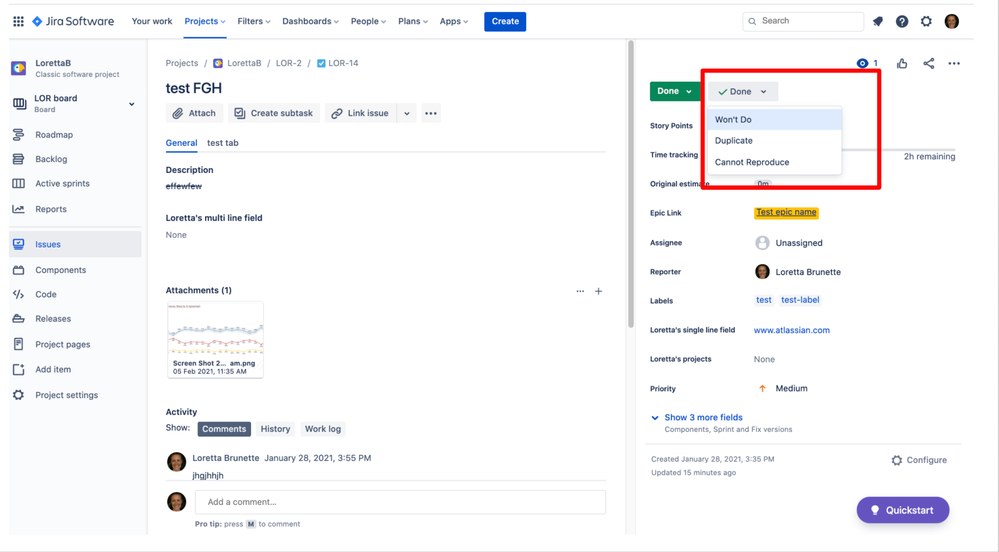
Task: Open the three-dot menu beside Link issue
Action: click(x=431, y=113)
